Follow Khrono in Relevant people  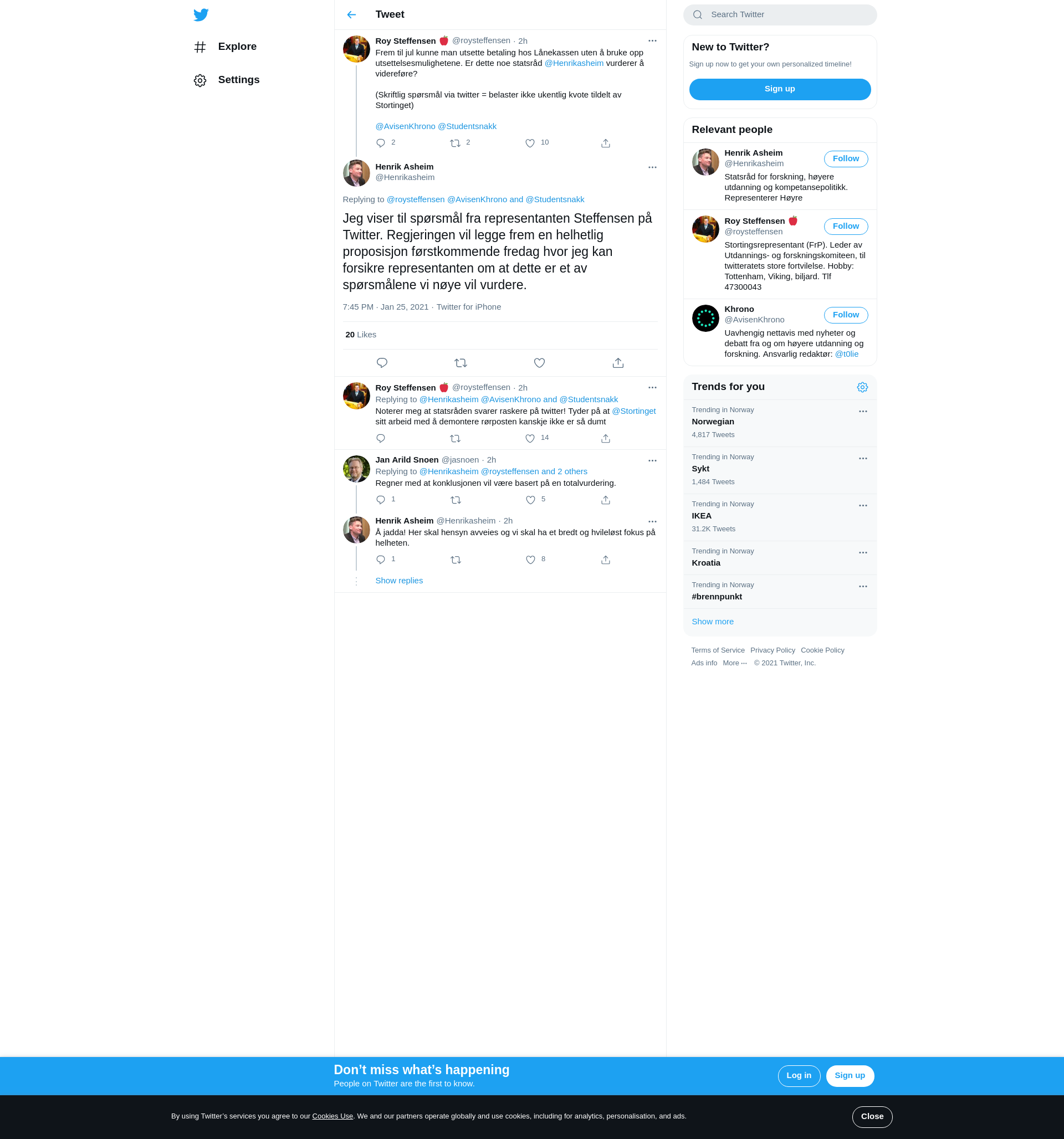click(845, 315)
